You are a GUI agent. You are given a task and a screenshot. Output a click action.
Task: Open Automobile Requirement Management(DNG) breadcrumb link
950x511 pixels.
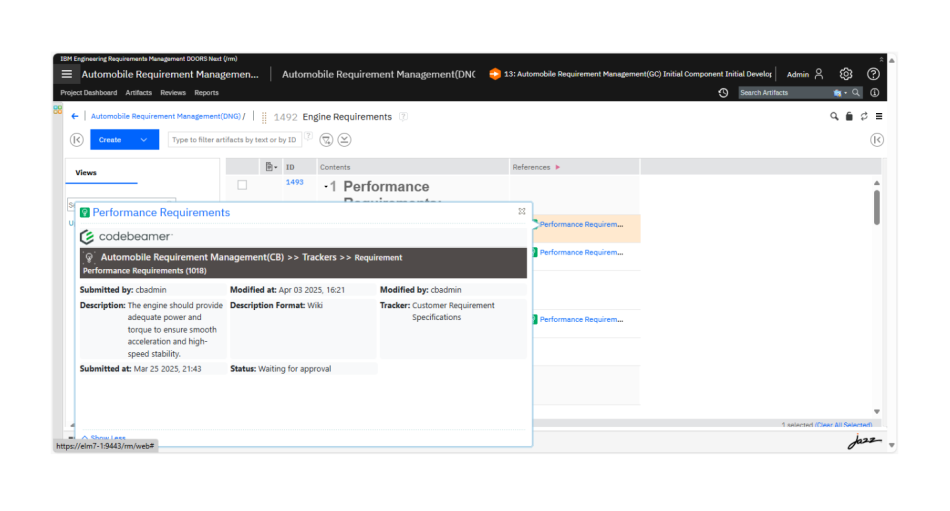[166, 116]
